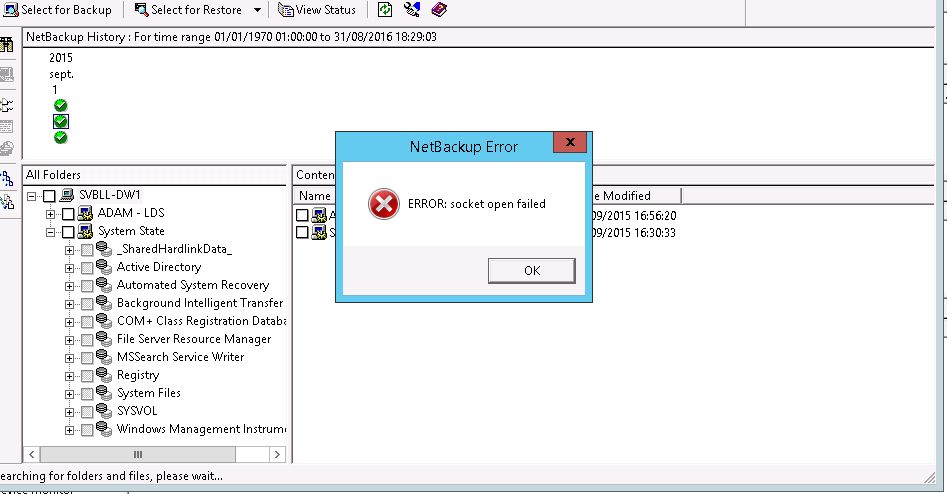Screen dimensions: 947x494
Task: Select the highlighted middle backup history checkmark
Action: coord(61,121)
